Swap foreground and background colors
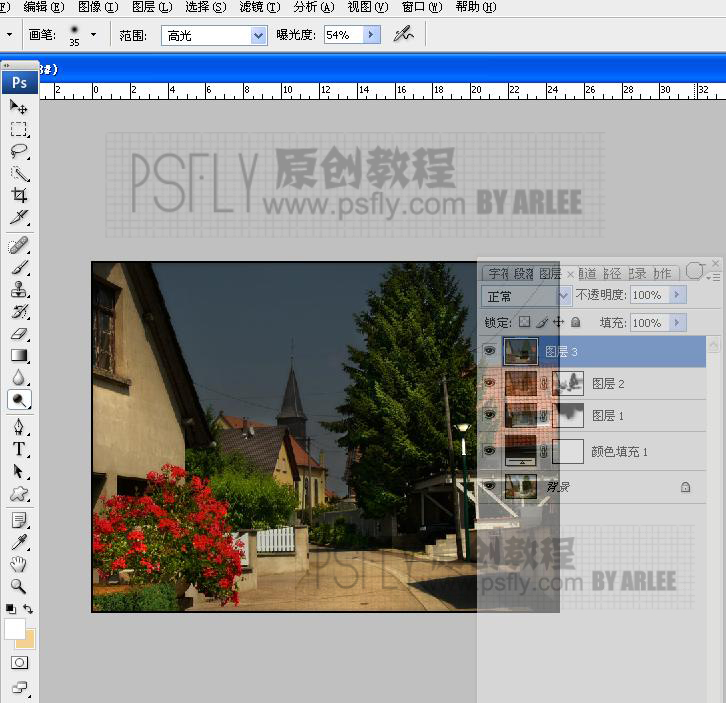 click(28, 609)
